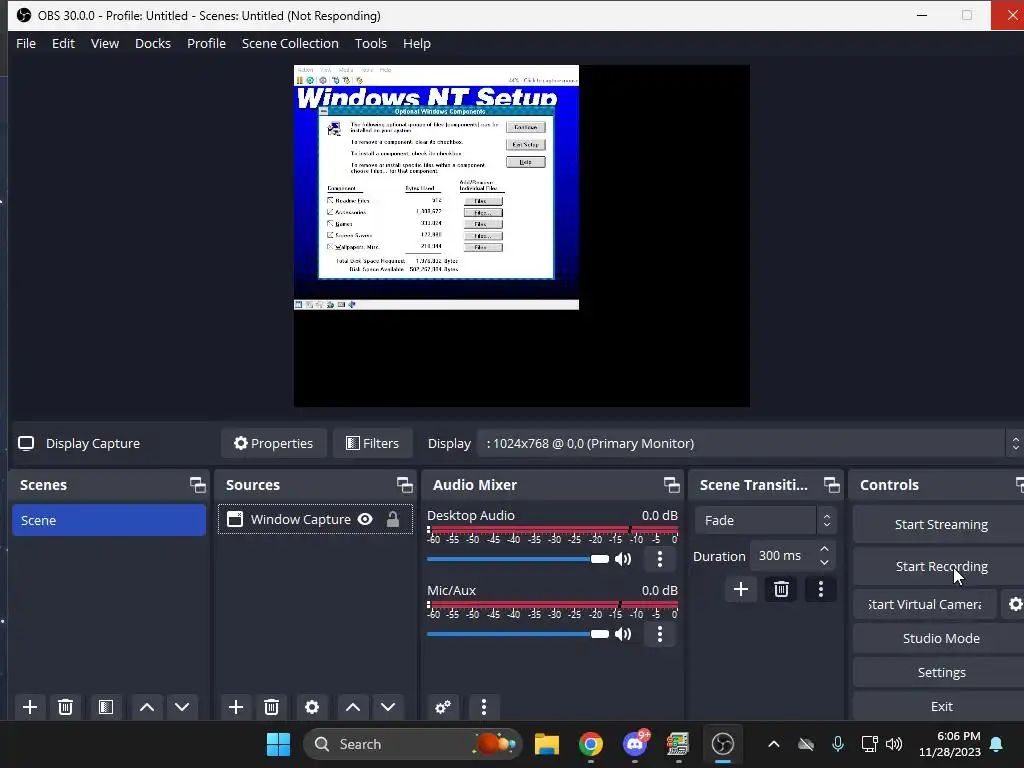Remove the scene transition with the trash icon

pyautogui.click(x=781, y=590)
